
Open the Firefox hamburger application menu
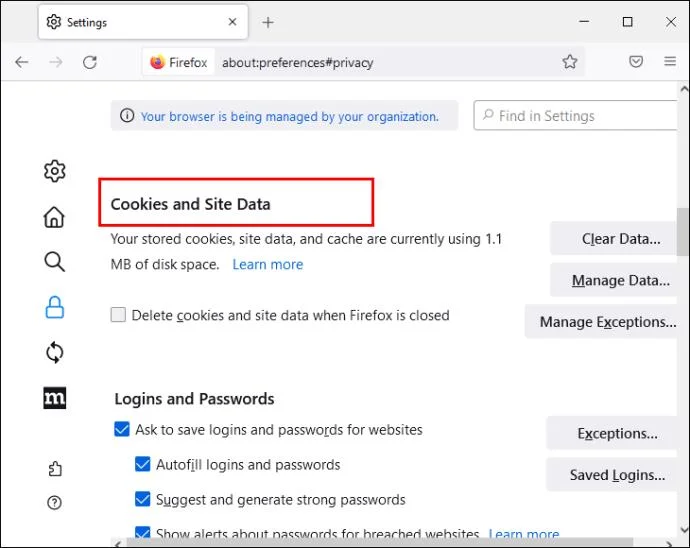[670, 61]
